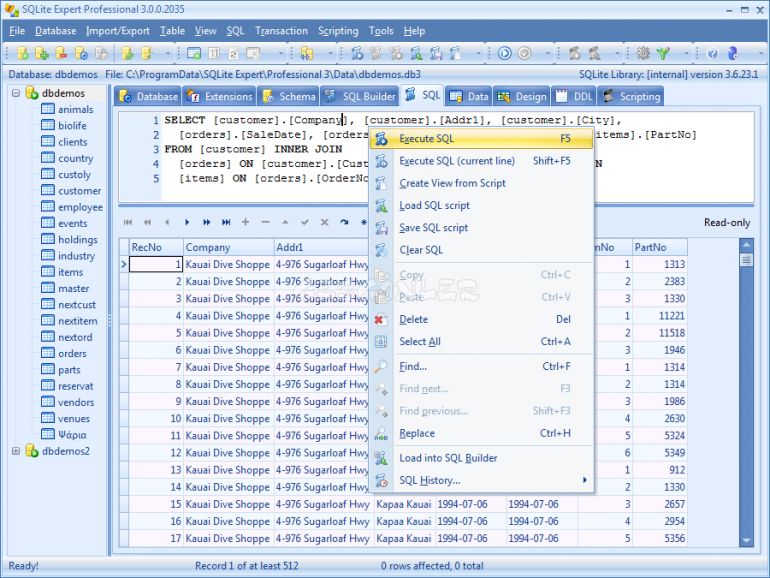Open the Tools menu
The image size is (770, 578).
click(x=381, y=31)
